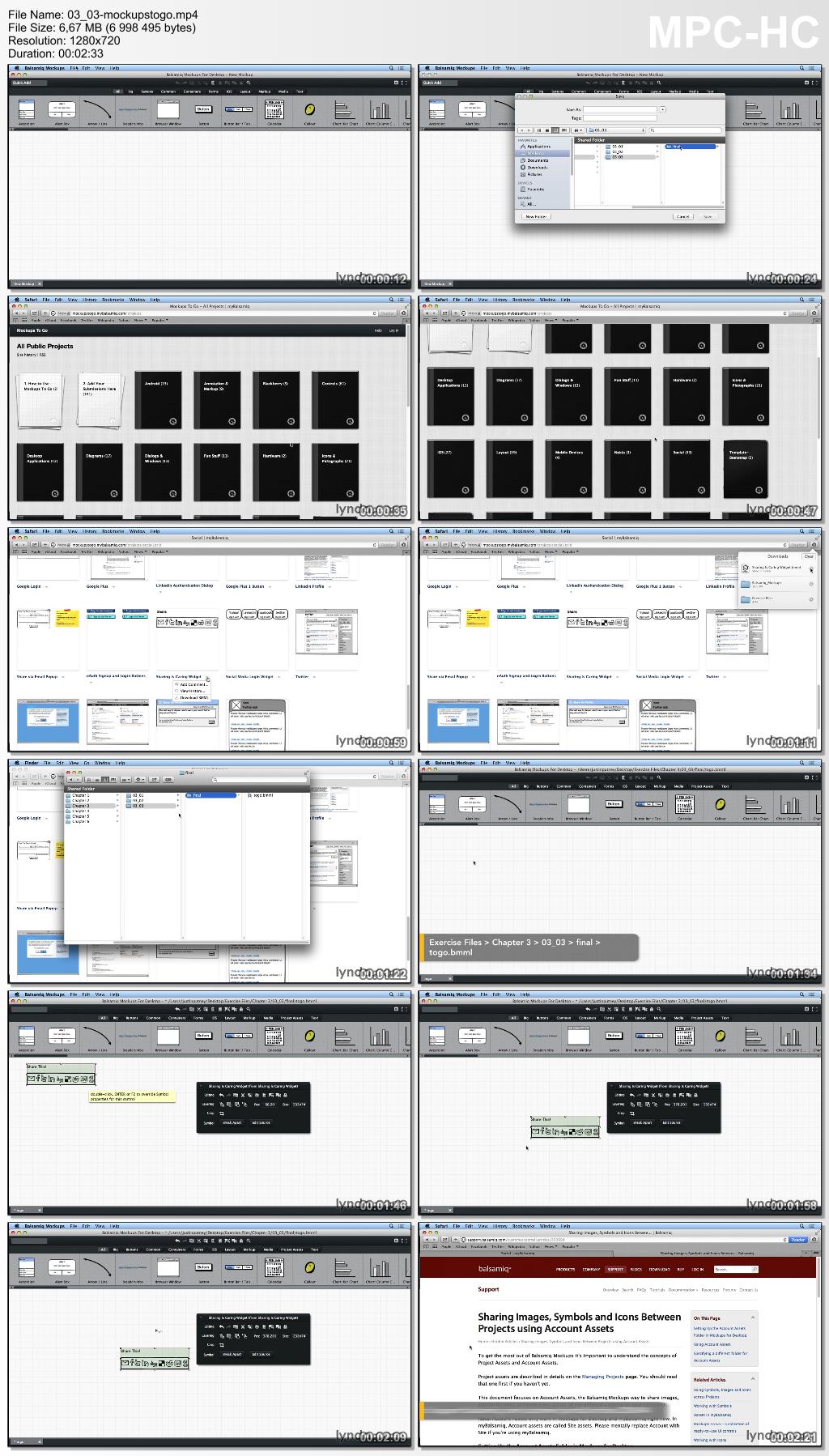Open the News bookmarks dropdown in the 00:00:35 frame
Viewport: 829px width, 1456px height.
point(141,320)
